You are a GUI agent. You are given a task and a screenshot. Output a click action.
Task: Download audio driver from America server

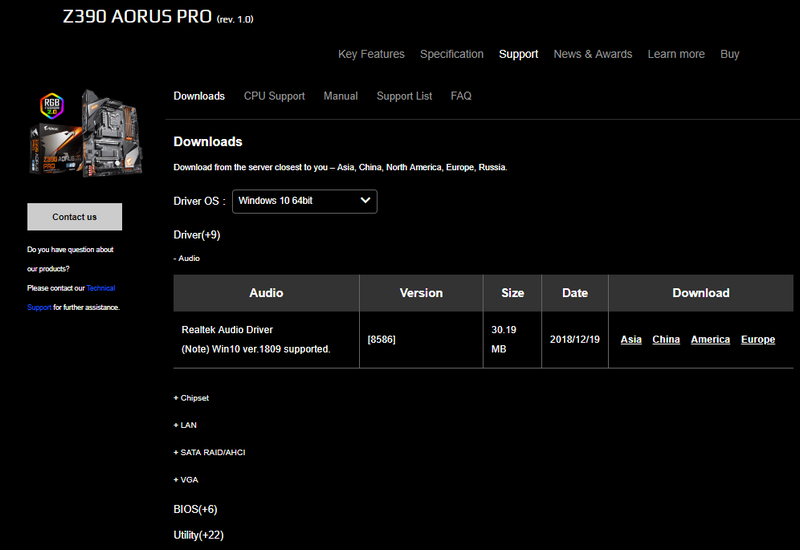point(710,340)
